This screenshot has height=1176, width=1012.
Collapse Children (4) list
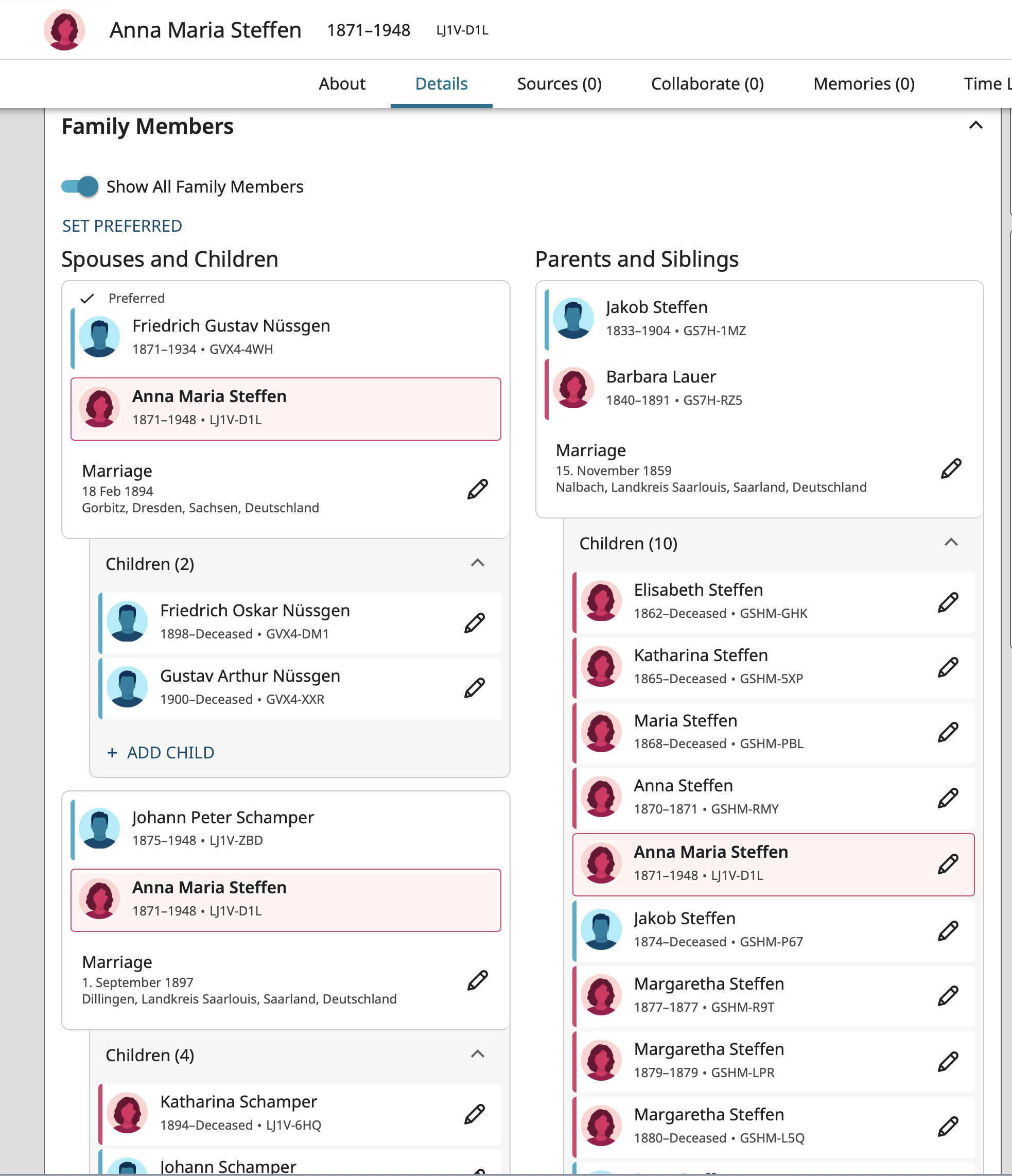[x=477, y=1054]
